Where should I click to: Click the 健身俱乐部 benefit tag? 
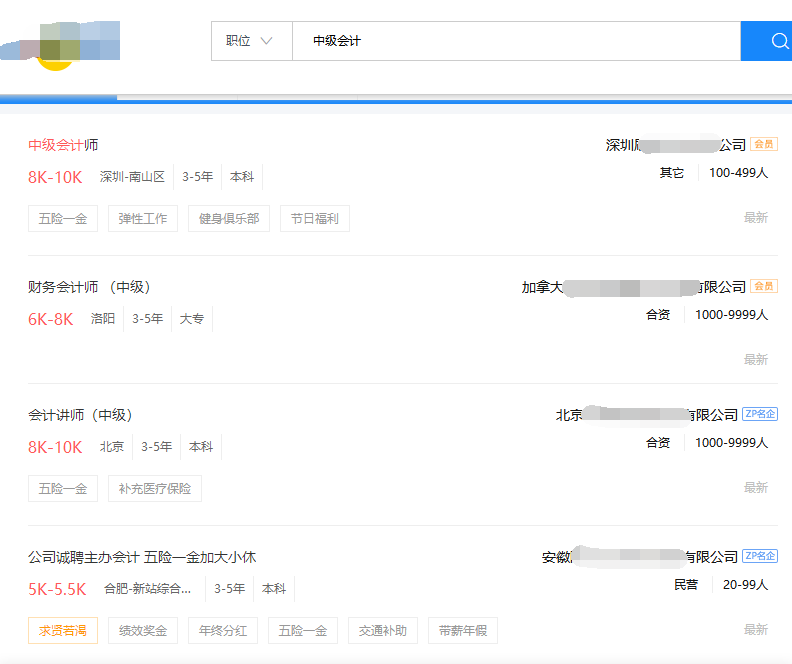tap(229, 219)
